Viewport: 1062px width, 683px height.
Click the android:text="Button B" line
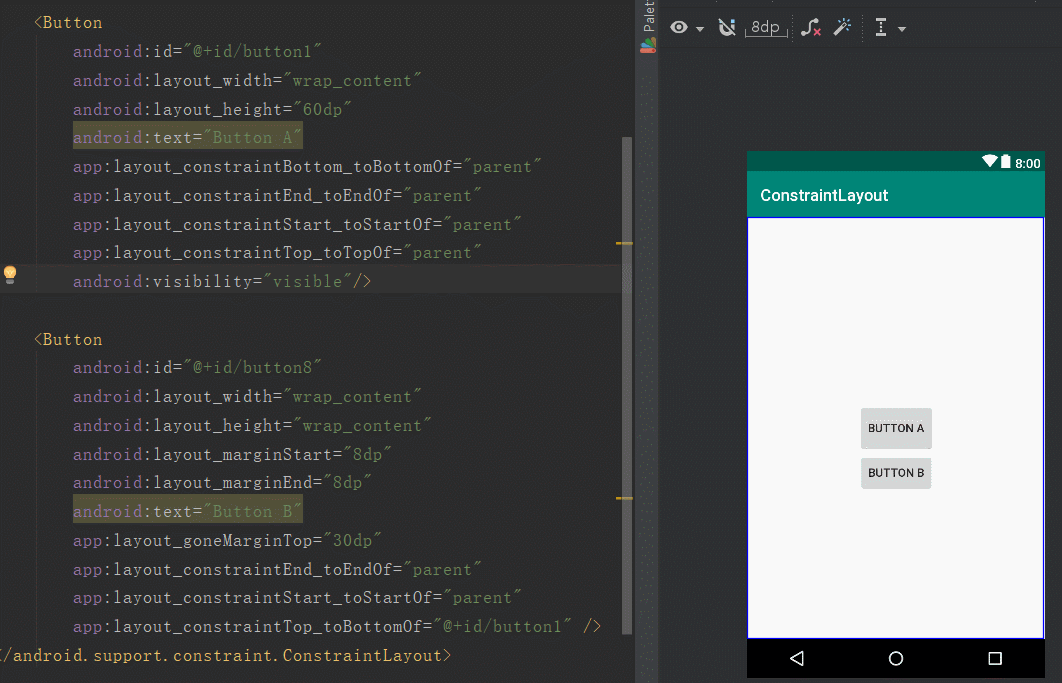tap(188, 512)
